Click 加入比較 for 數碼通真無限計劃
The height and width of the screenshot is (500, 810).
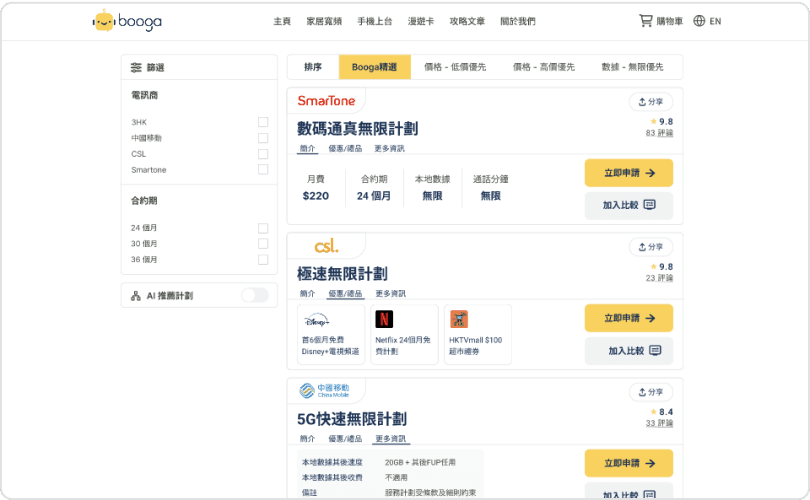[x=629, y=206]
